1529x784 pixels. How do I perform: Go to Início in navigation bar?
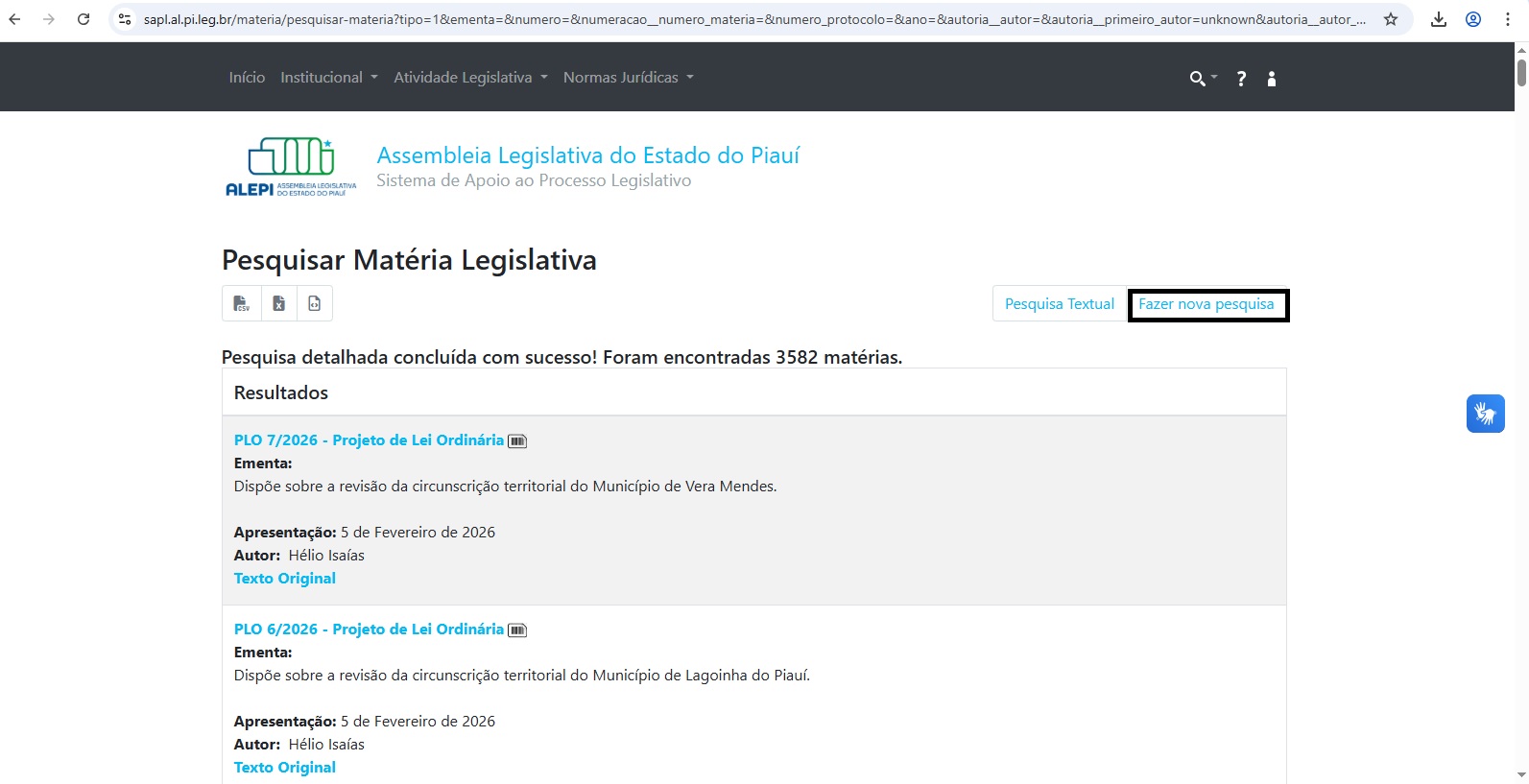click(x=247, y=78)
